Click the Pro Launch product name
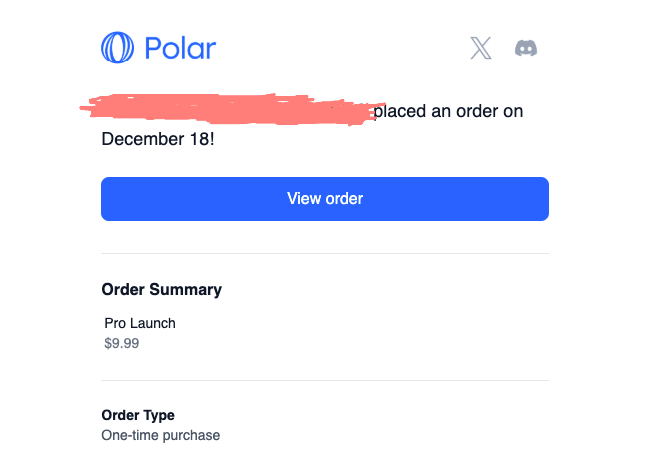 tap(140, 323)
